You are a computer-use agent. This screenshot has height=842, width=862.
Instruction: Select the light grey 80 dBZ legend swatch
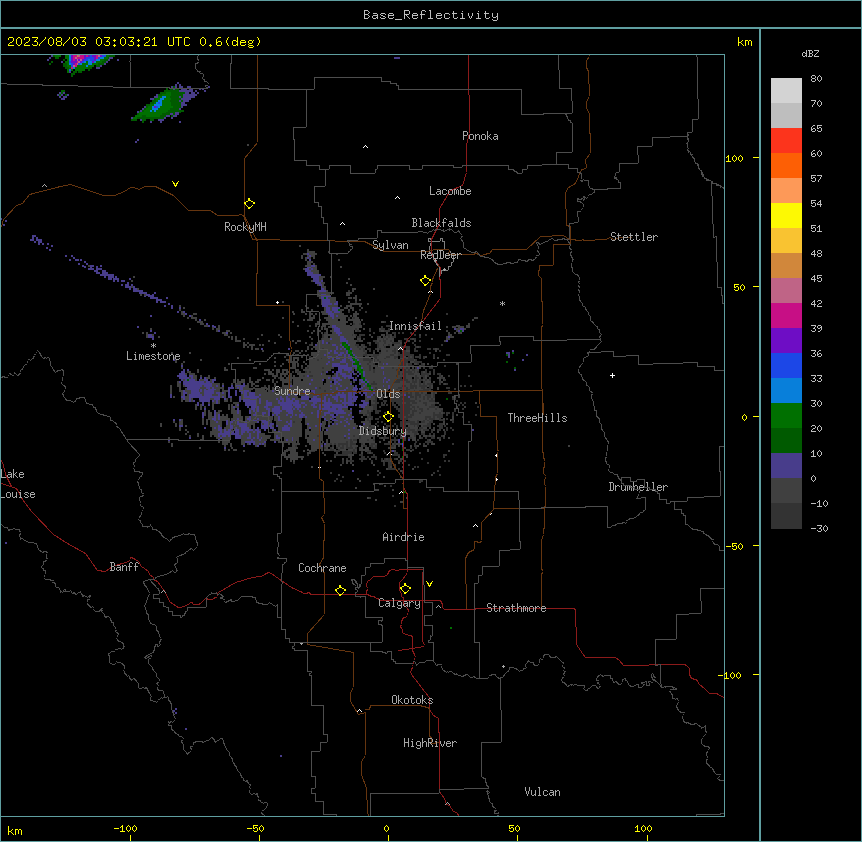tap(786, 91)
